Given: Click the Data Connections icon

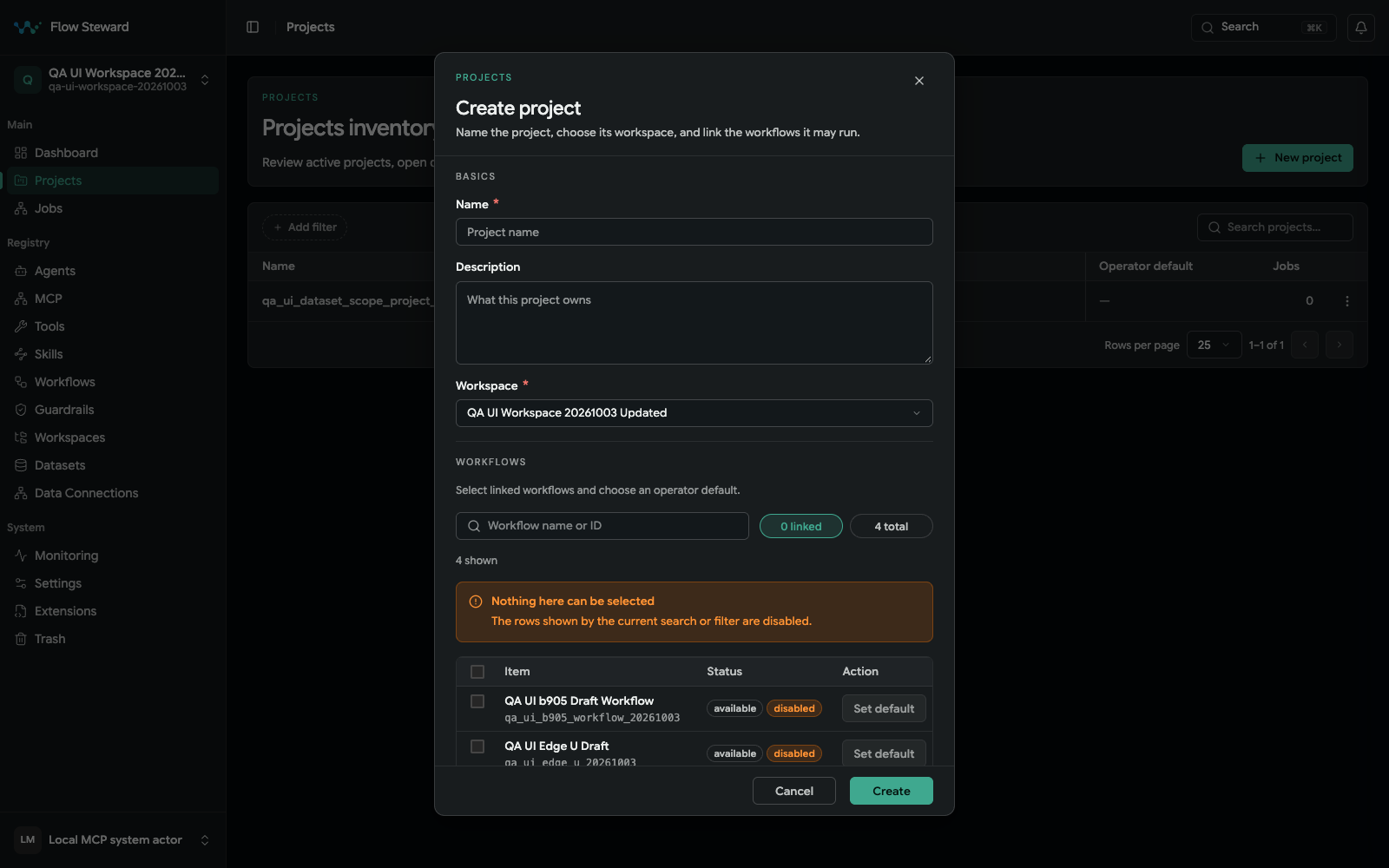Looking at the screenshot, I should coord(21,493).
